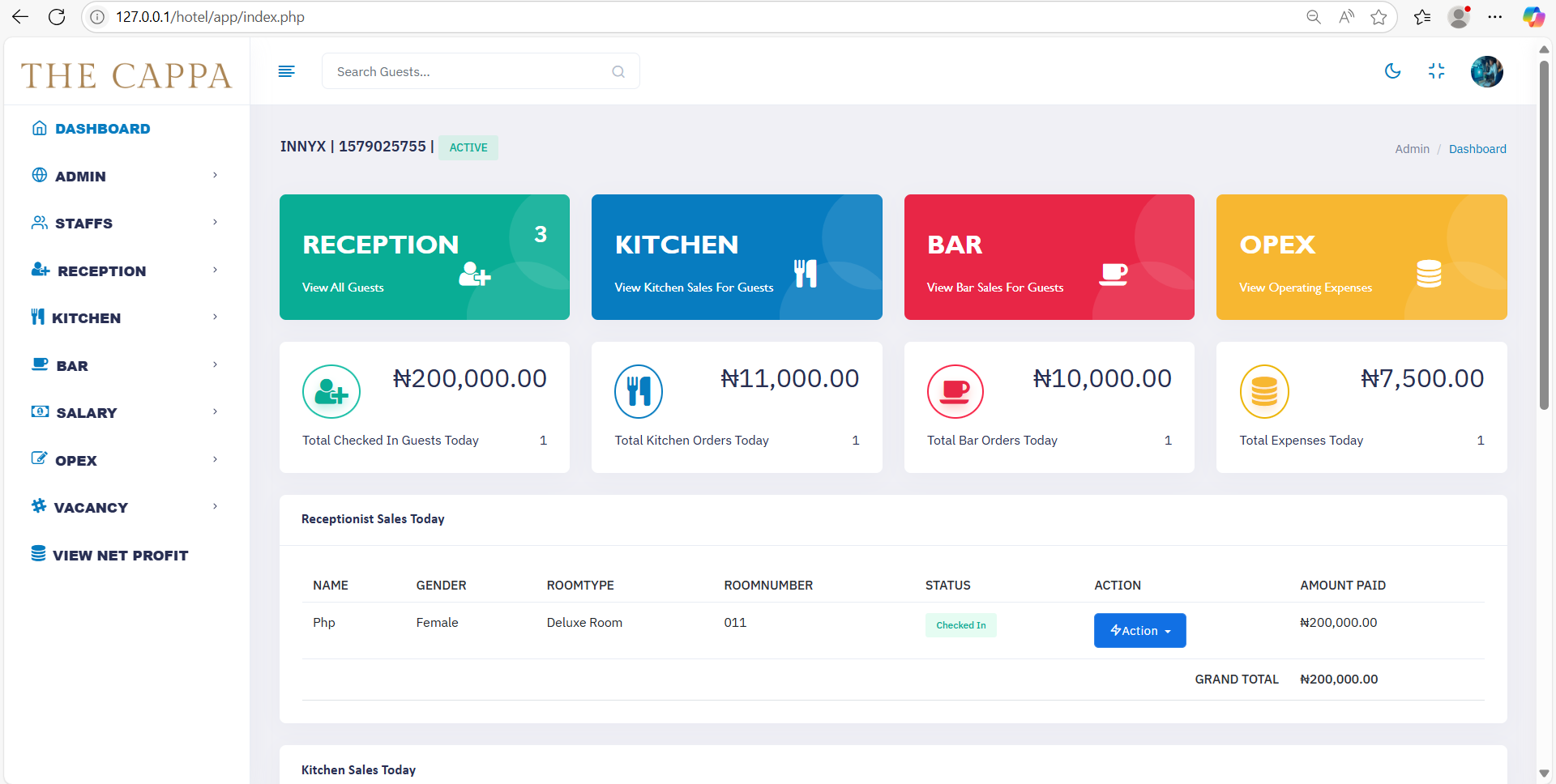Viewport: 1556px width, 784px height.
Task: Expand the Salary sidebar submenu
Action: (x=125, y=412)
